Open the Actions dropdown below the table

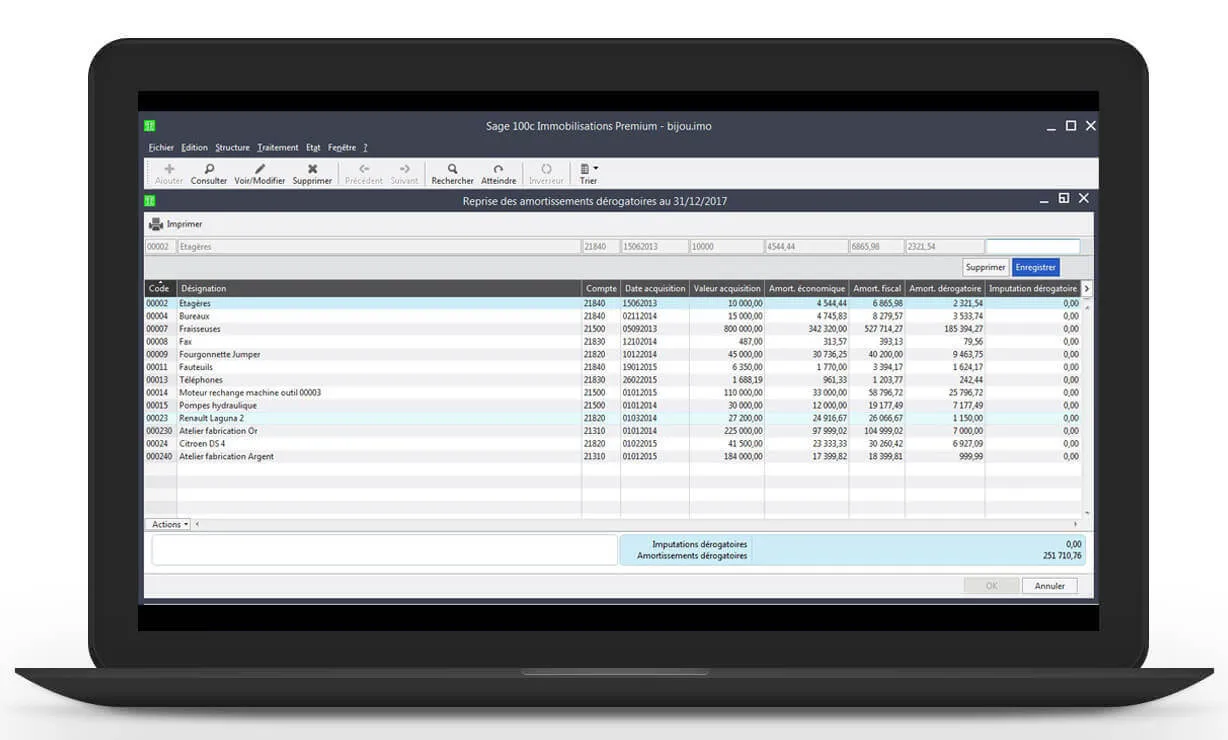tap(168, 524)
